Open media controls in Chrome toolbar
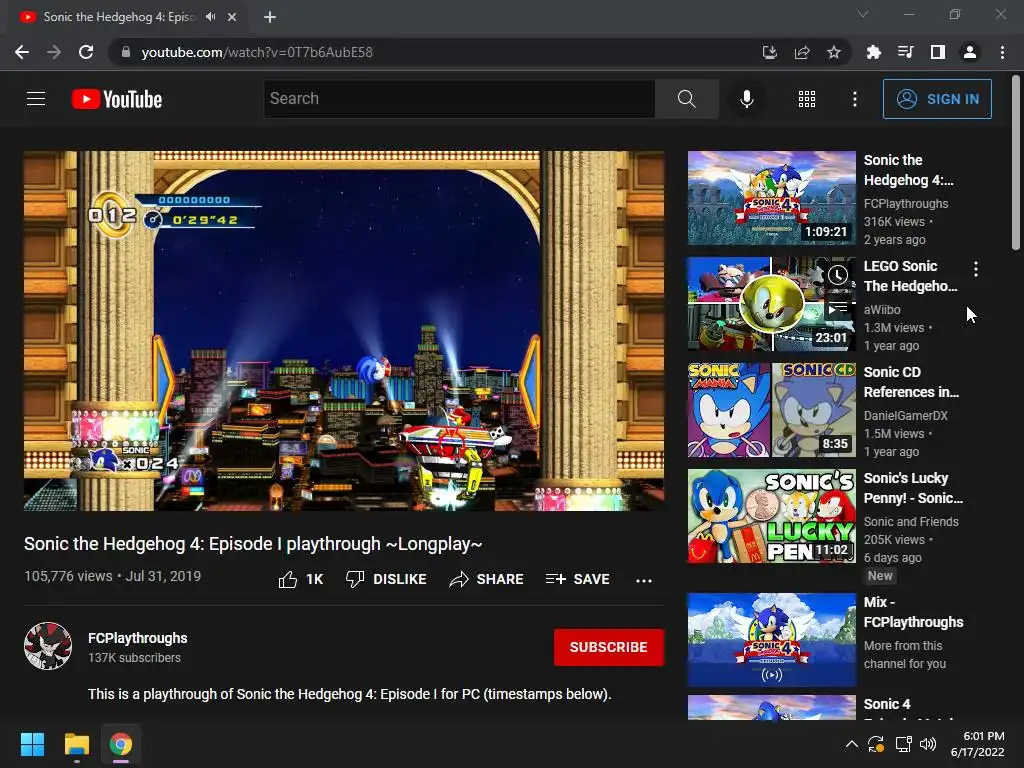This screenshot has height=768, width=1024. coord(905,52)
